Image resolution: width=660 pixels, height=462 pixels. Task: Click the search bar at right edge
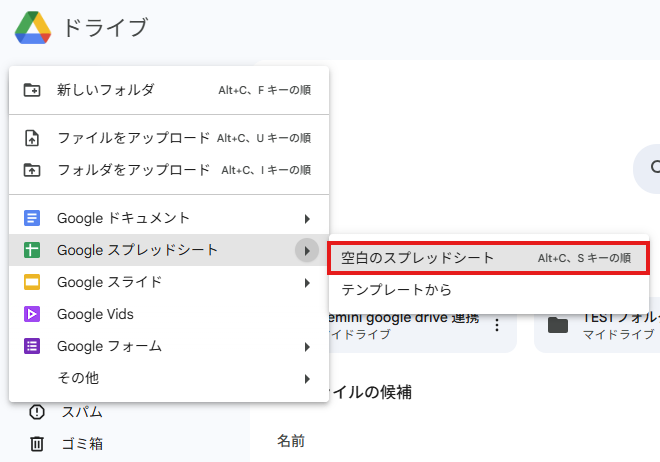pos(647,168)
